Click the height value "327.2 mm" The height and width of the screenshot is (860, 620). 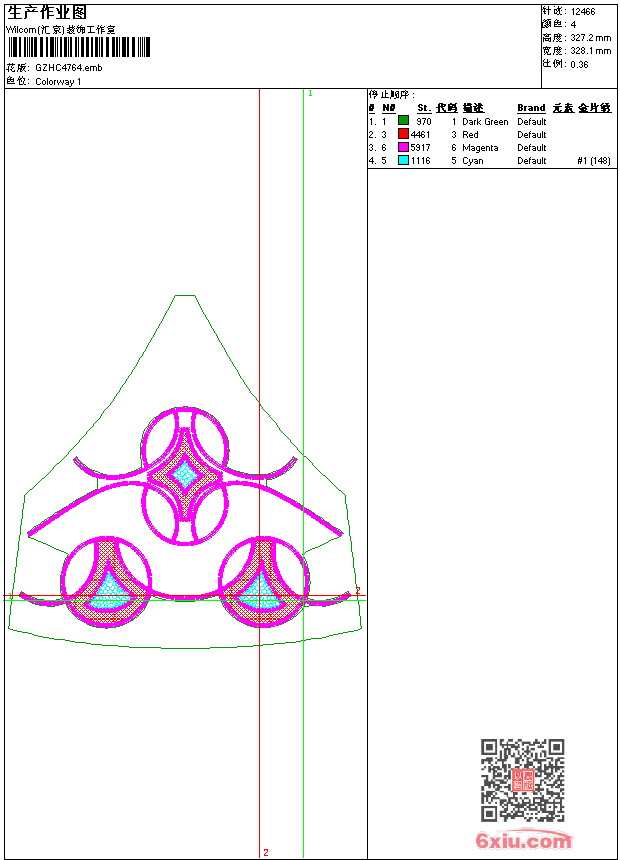click(590, 38)
